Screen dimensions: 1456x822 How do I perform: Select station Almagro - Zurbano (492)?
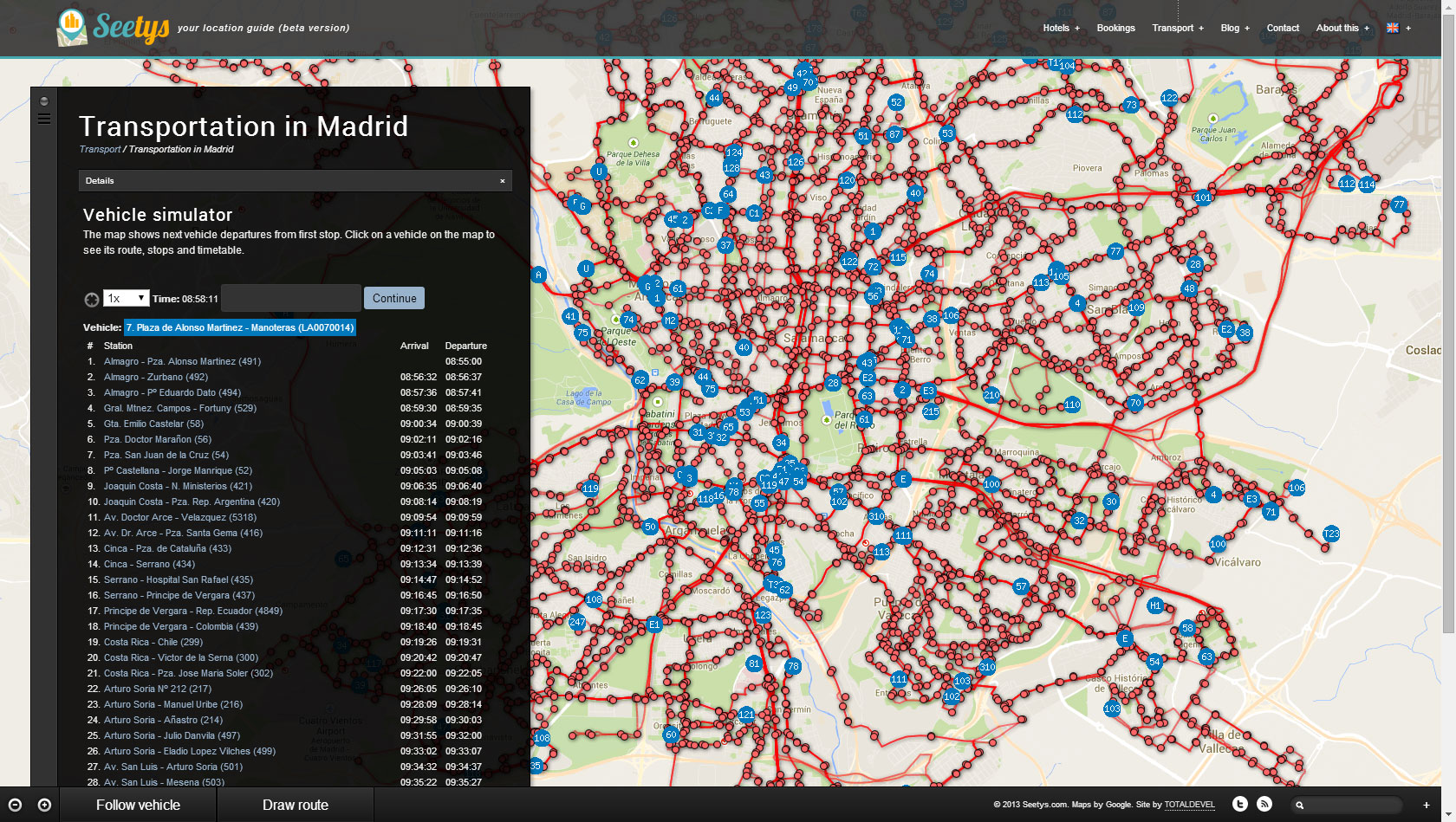pos(156,377)
